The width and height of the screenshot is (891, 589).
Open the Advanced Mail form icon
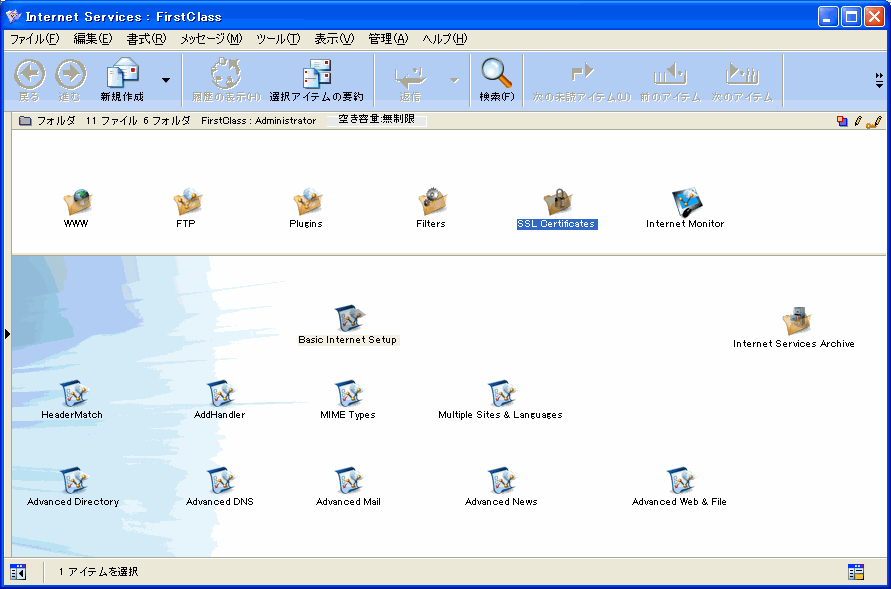point(349,481)
